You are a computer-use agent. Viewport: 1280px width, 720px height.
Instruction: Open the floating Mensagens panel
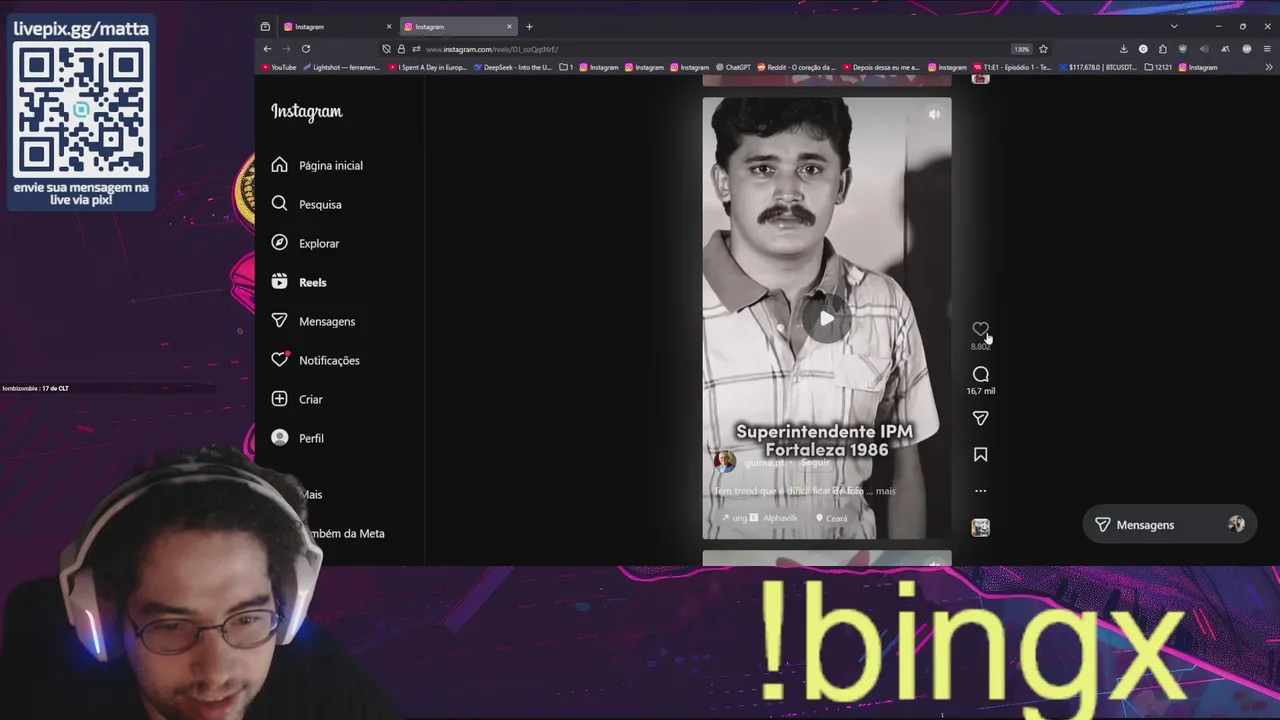click(x=1169, y=525)
